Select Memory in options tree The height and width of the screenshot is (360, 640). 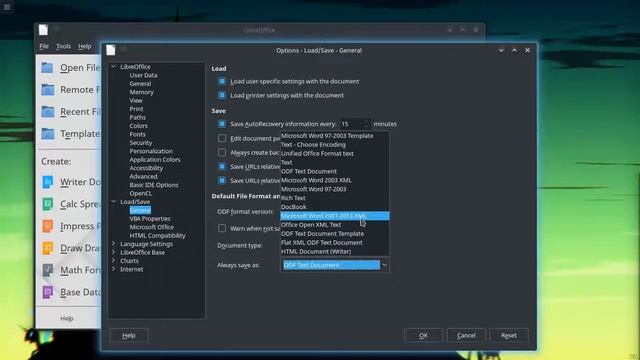point(142,92)
